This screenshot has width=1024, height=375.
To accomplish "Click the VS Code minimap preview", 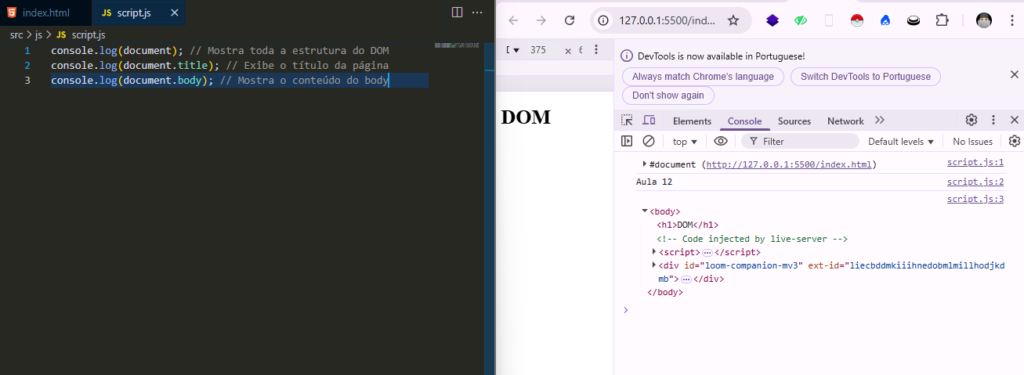I will point(456,46).
